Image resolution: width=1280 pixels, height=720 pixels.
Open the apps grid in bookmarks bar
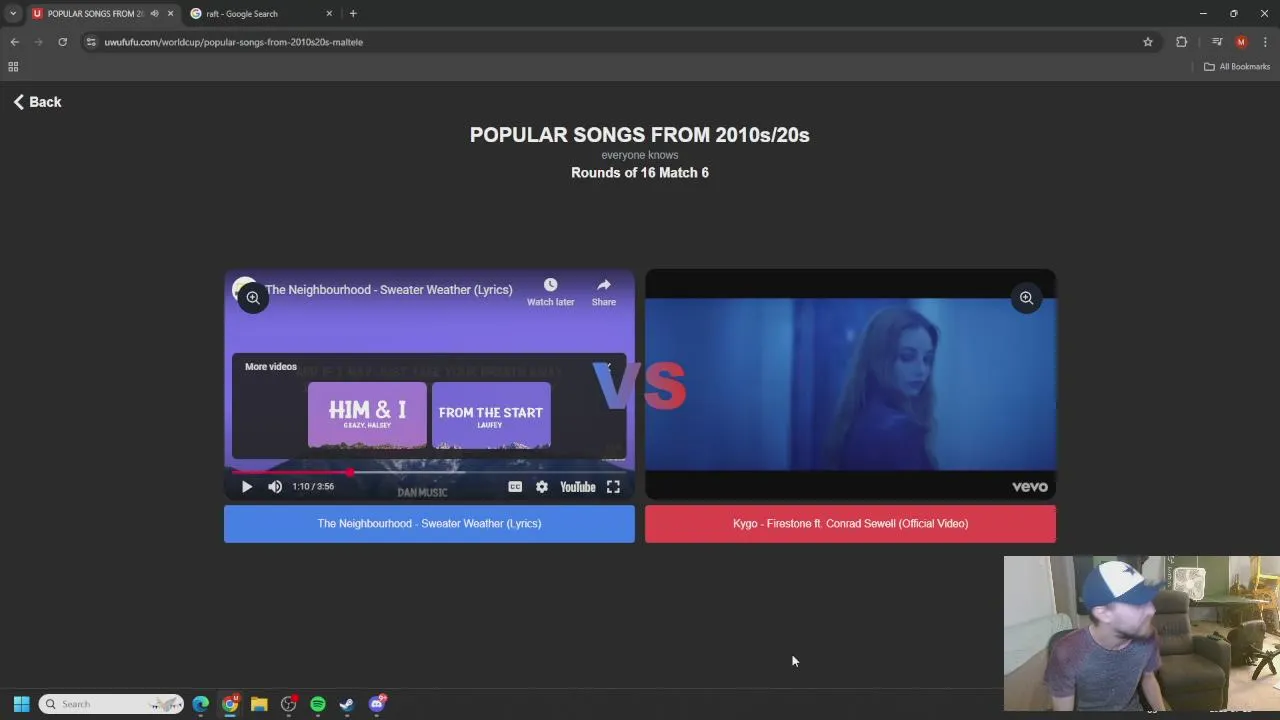point(13,67)
